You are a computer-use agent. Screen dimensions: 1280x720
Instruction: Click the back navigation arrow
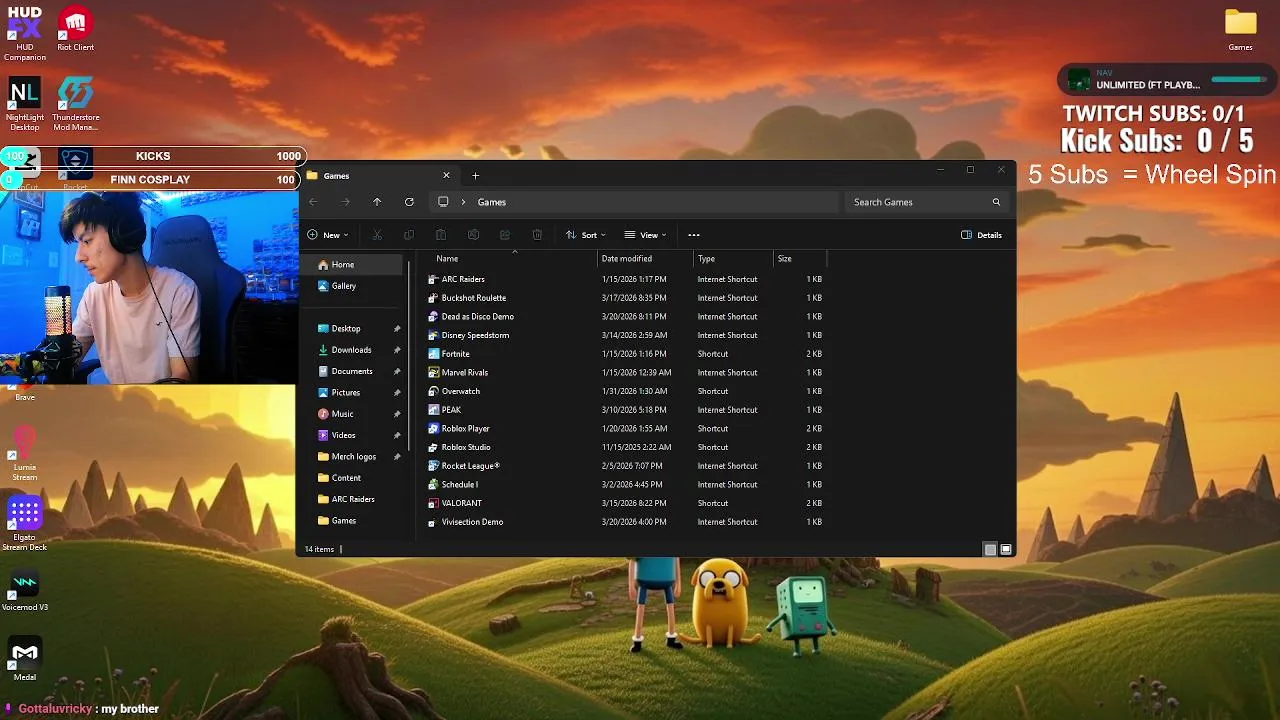click(313, 202)
